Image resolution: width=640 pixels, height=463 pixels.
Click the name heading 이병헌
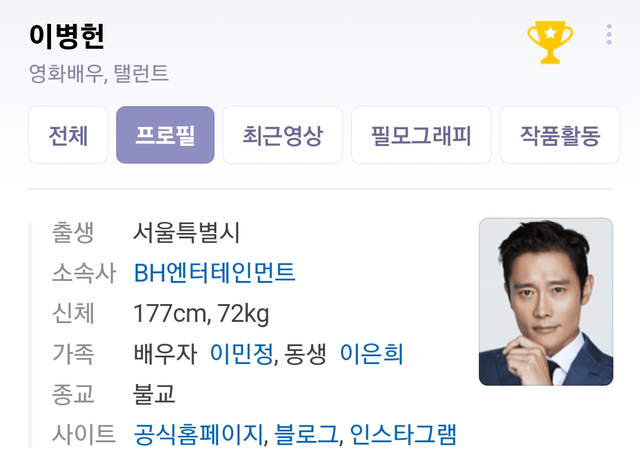(x=67, y=36)
